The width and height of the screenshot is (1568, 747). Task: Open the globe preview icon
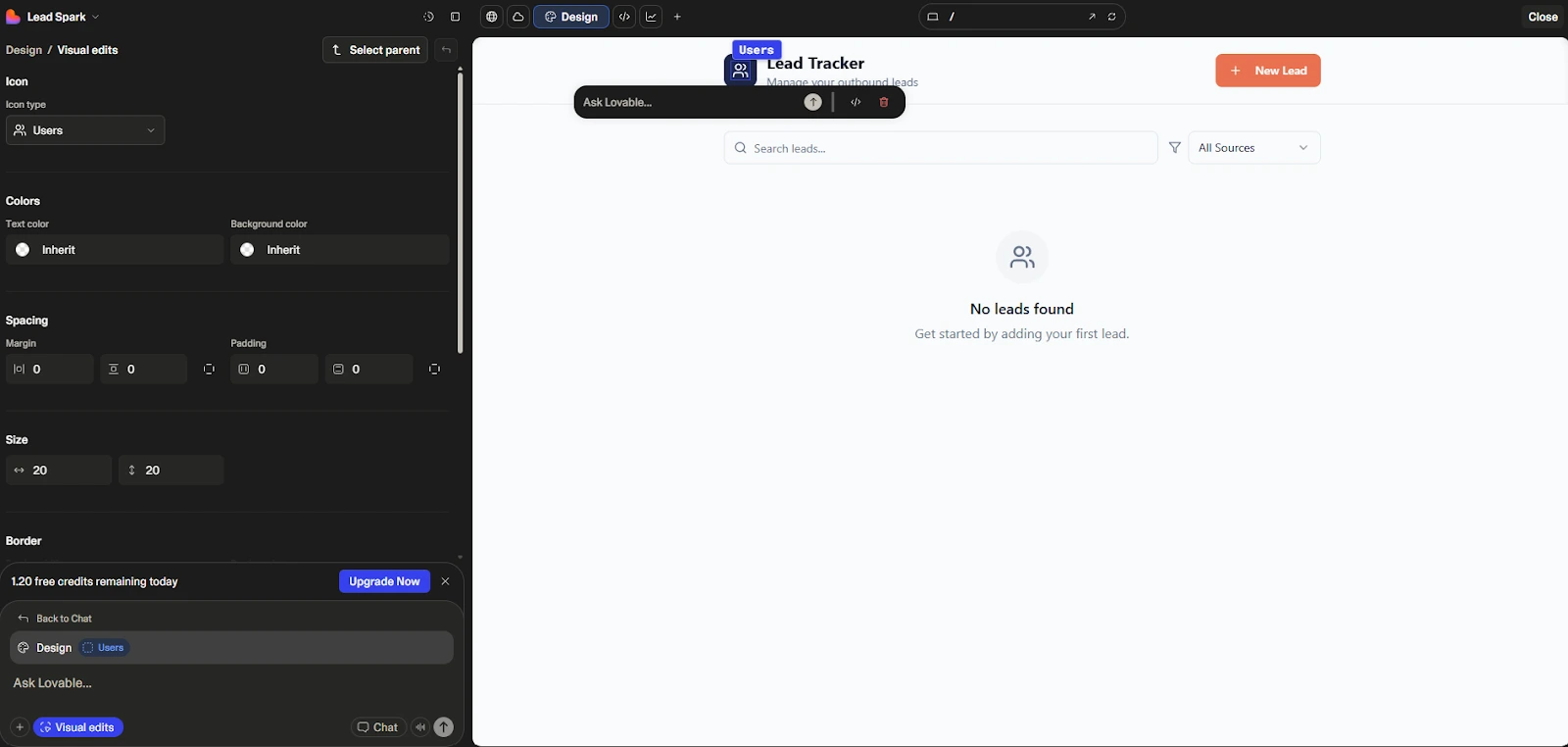(x=492, y=17)
